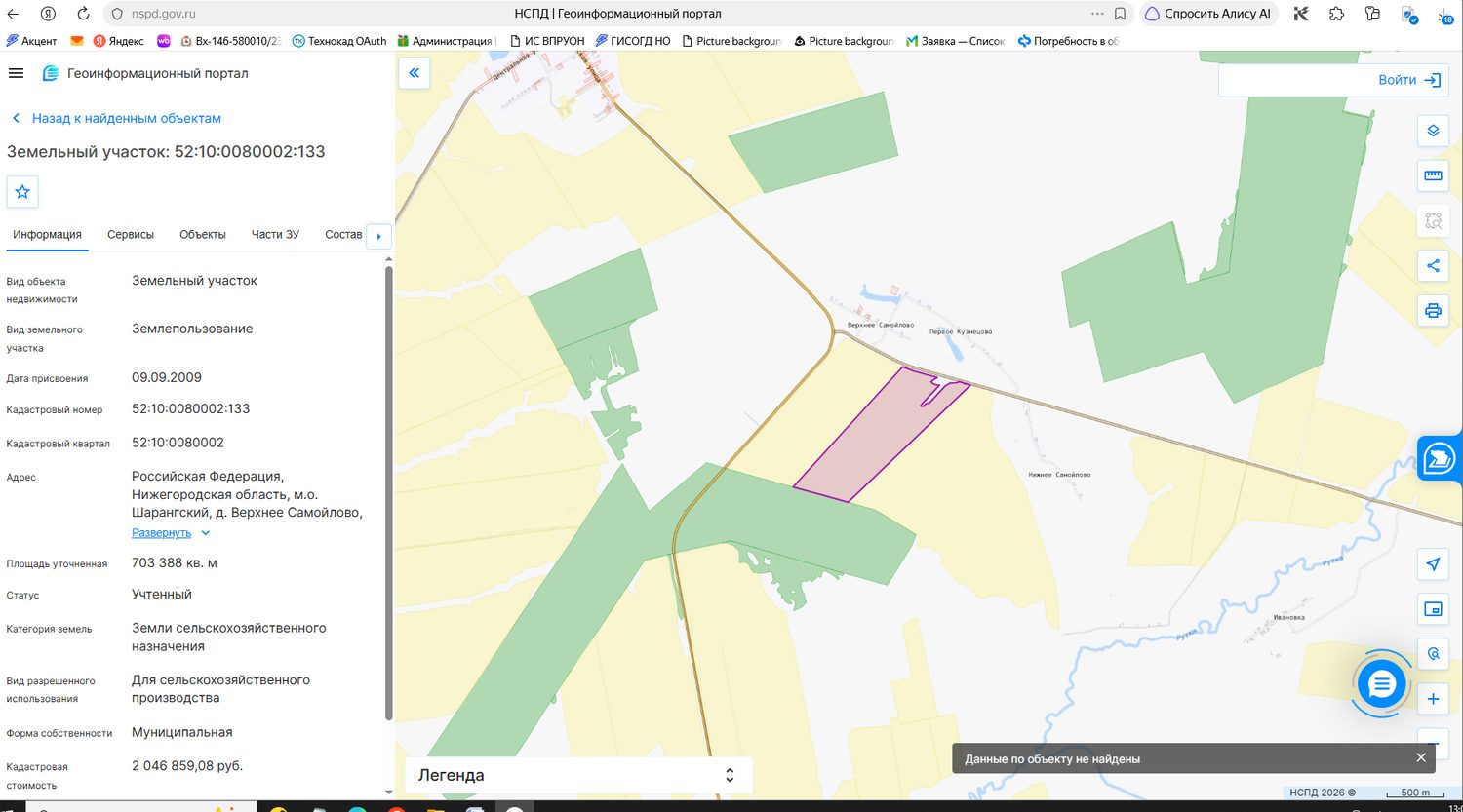The height and width of the screenshot is (812, 1463).
Task: Open the Яндекс bookmark
Action: pyautogui.click(x=118, y=41)
